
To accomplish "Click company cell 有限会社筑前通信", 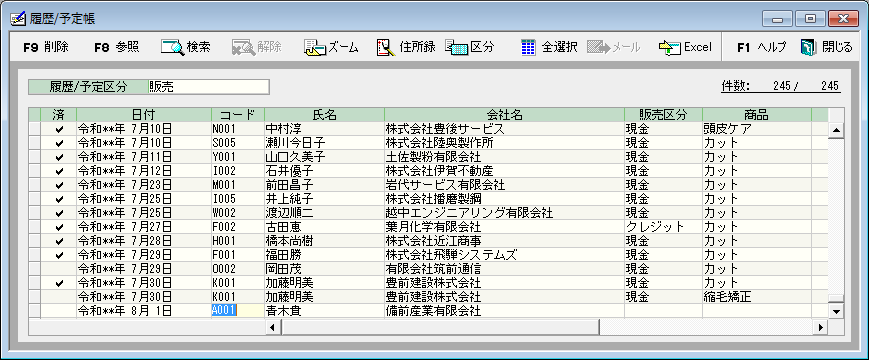I will point(504,269).
